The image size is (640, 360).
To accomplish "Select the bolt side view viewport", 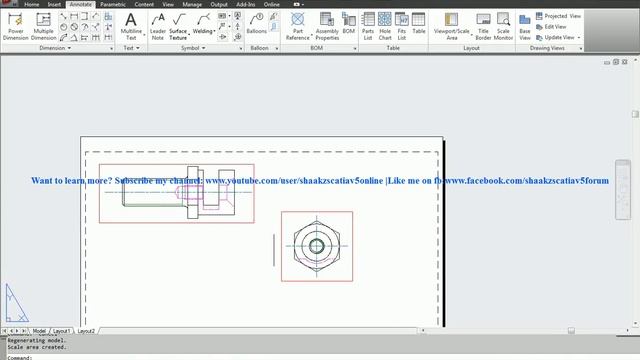I will pyautogui.click(x=177, y=193).
